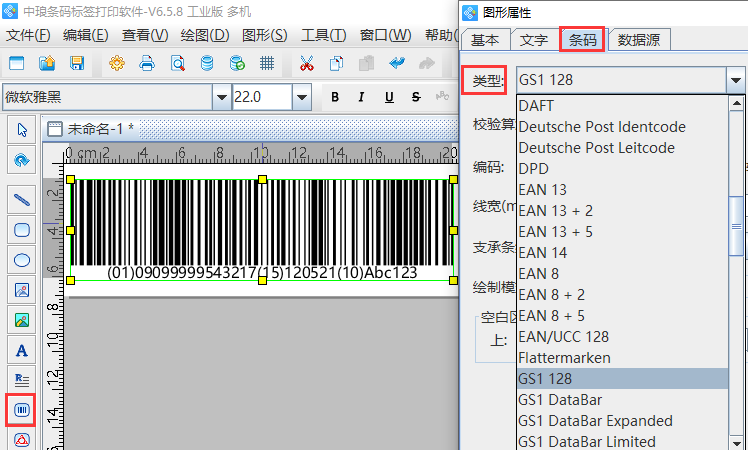Choose EAN 8 barcode type
The image size is (748, 450).
point(623,273)
